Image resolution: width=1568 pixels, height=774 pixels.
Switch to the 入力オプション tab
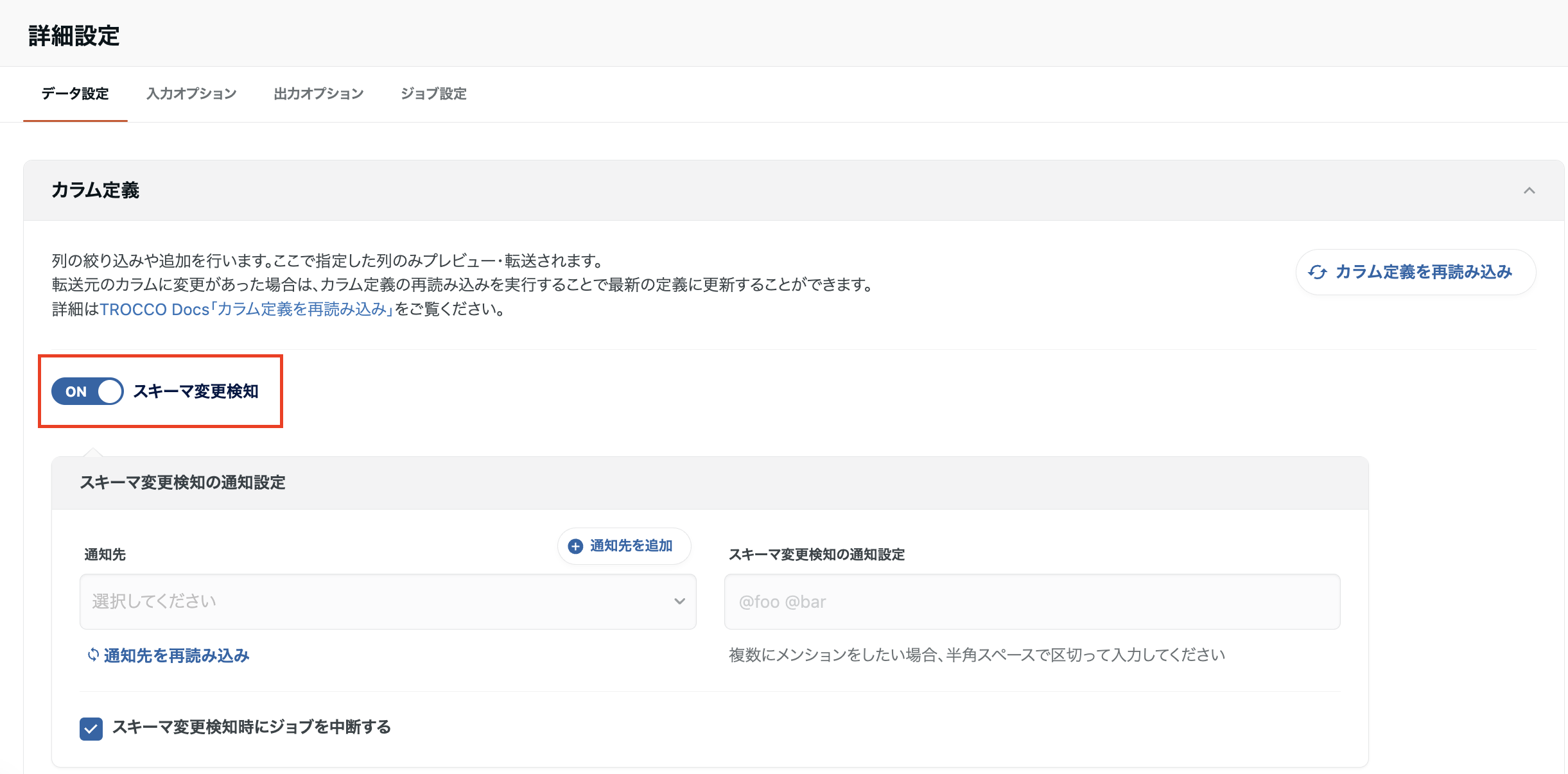coord(191,94)
